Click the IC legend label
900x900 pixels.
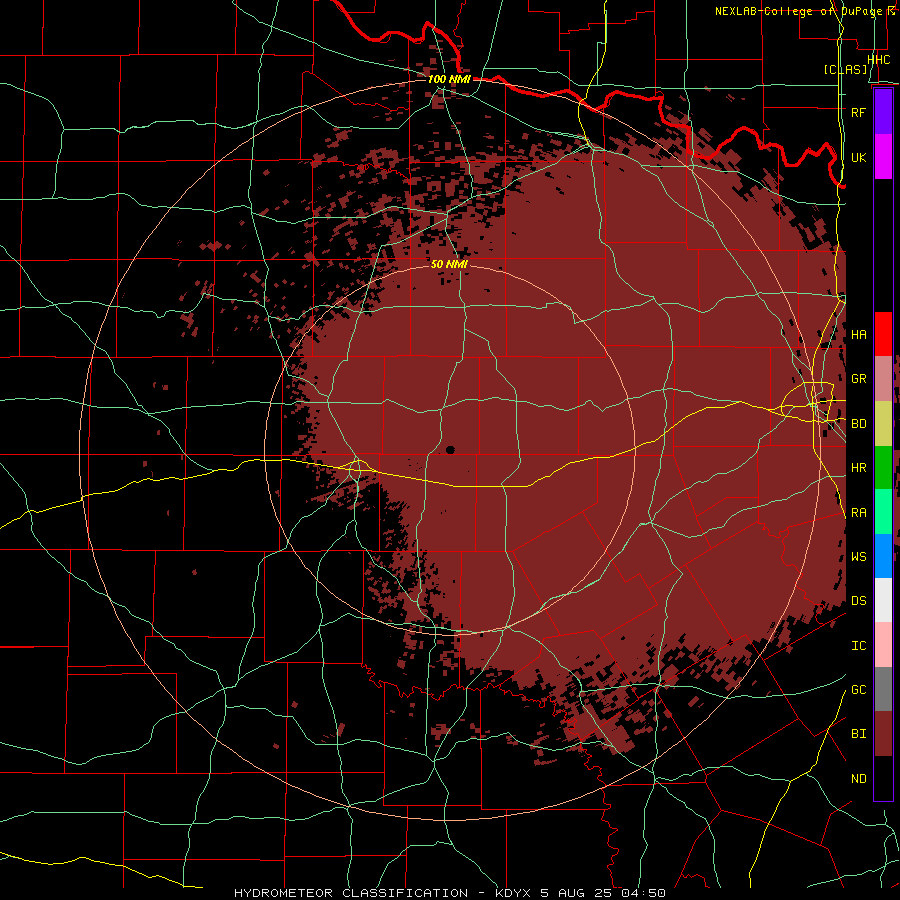click(x=858, y=645)
